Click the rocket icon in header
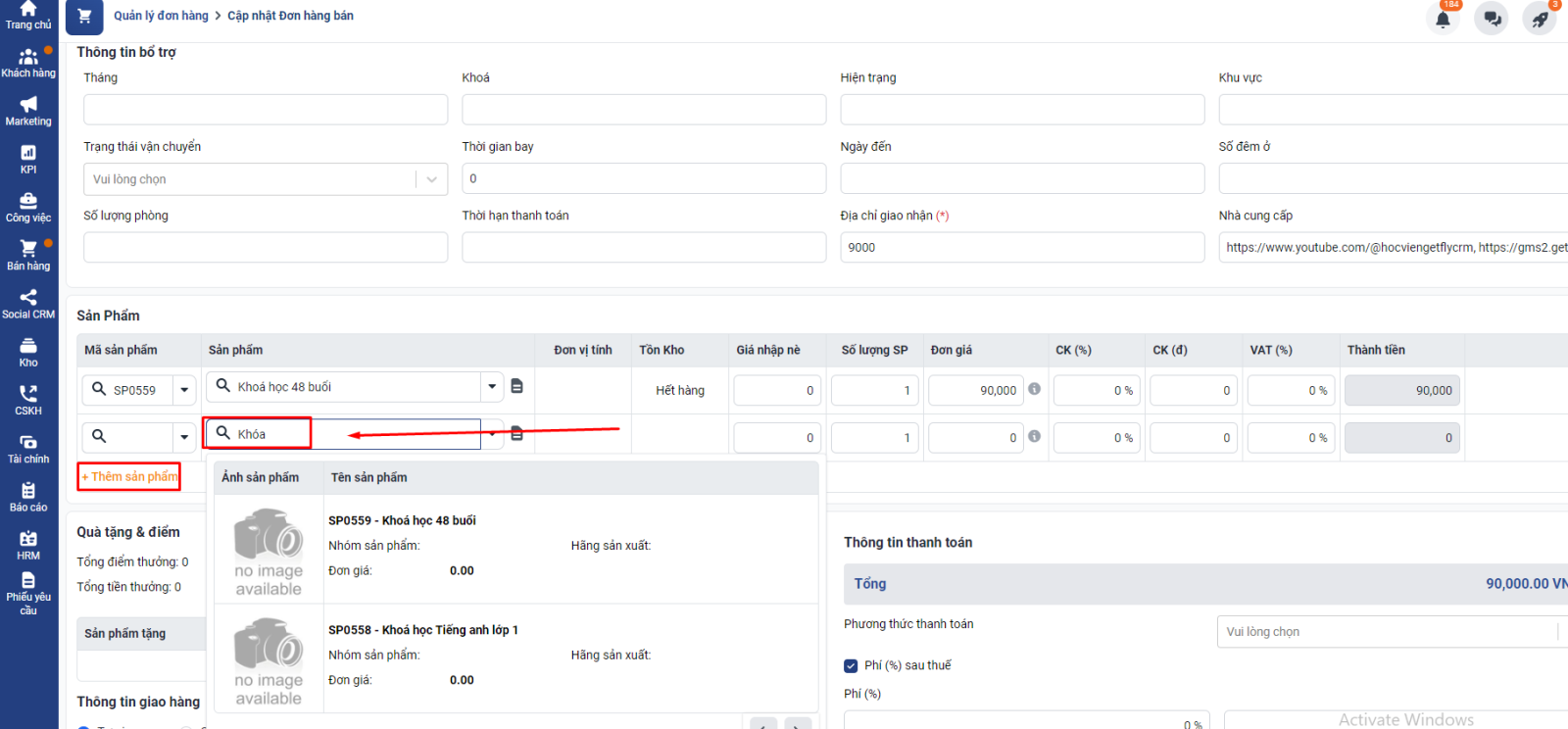Viewport: 1568px width, 729px height. point(1540,19)
